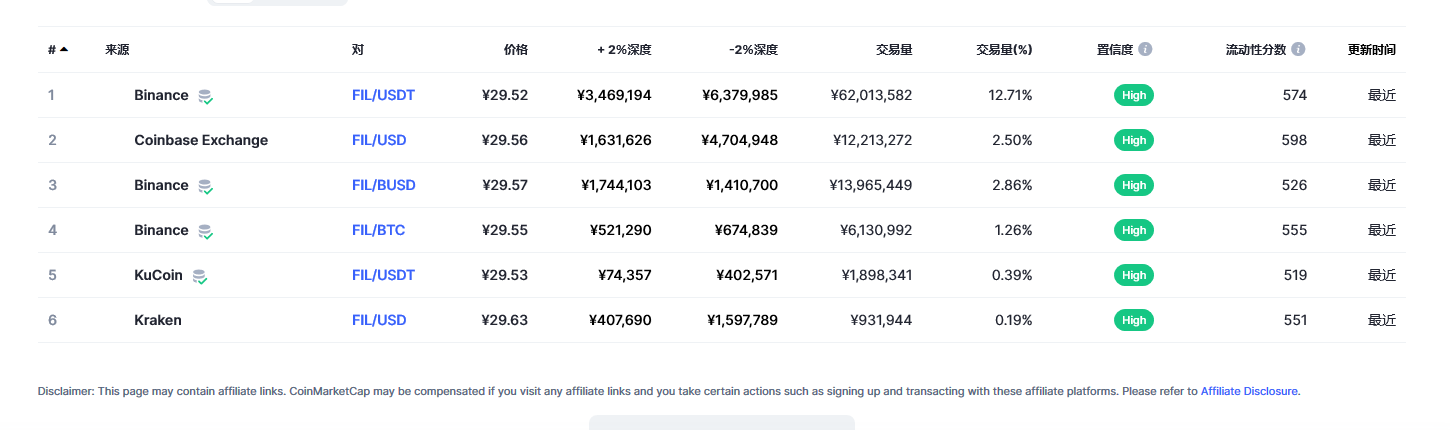Sort by the 交易量(%) column header
The width and height of the screenshot is (1450, 430).
click(1004, 49)
